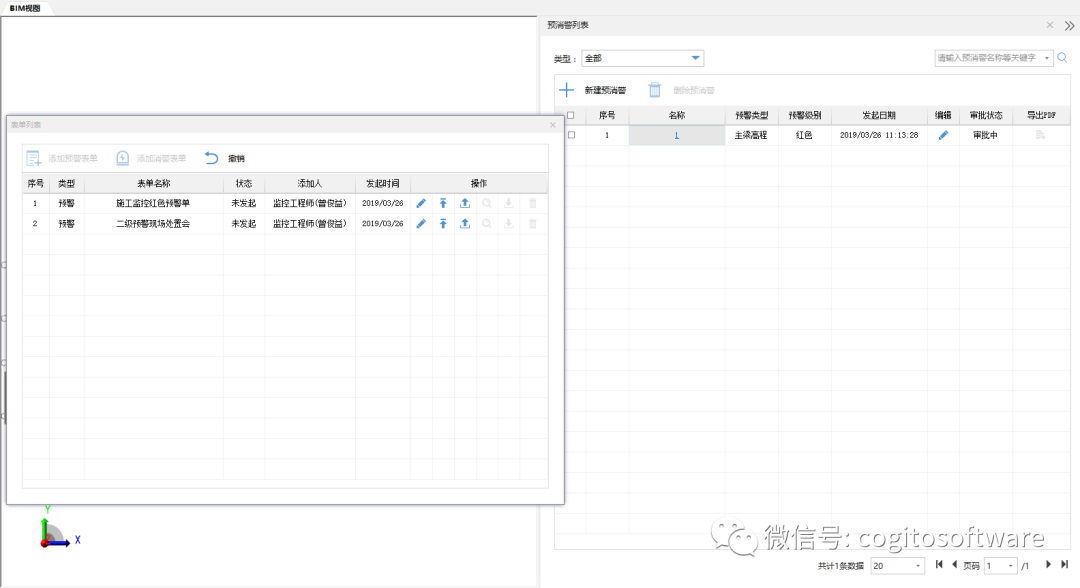
Task: Close the 预消警列表 panel with X
Action: coord(1050,25)
